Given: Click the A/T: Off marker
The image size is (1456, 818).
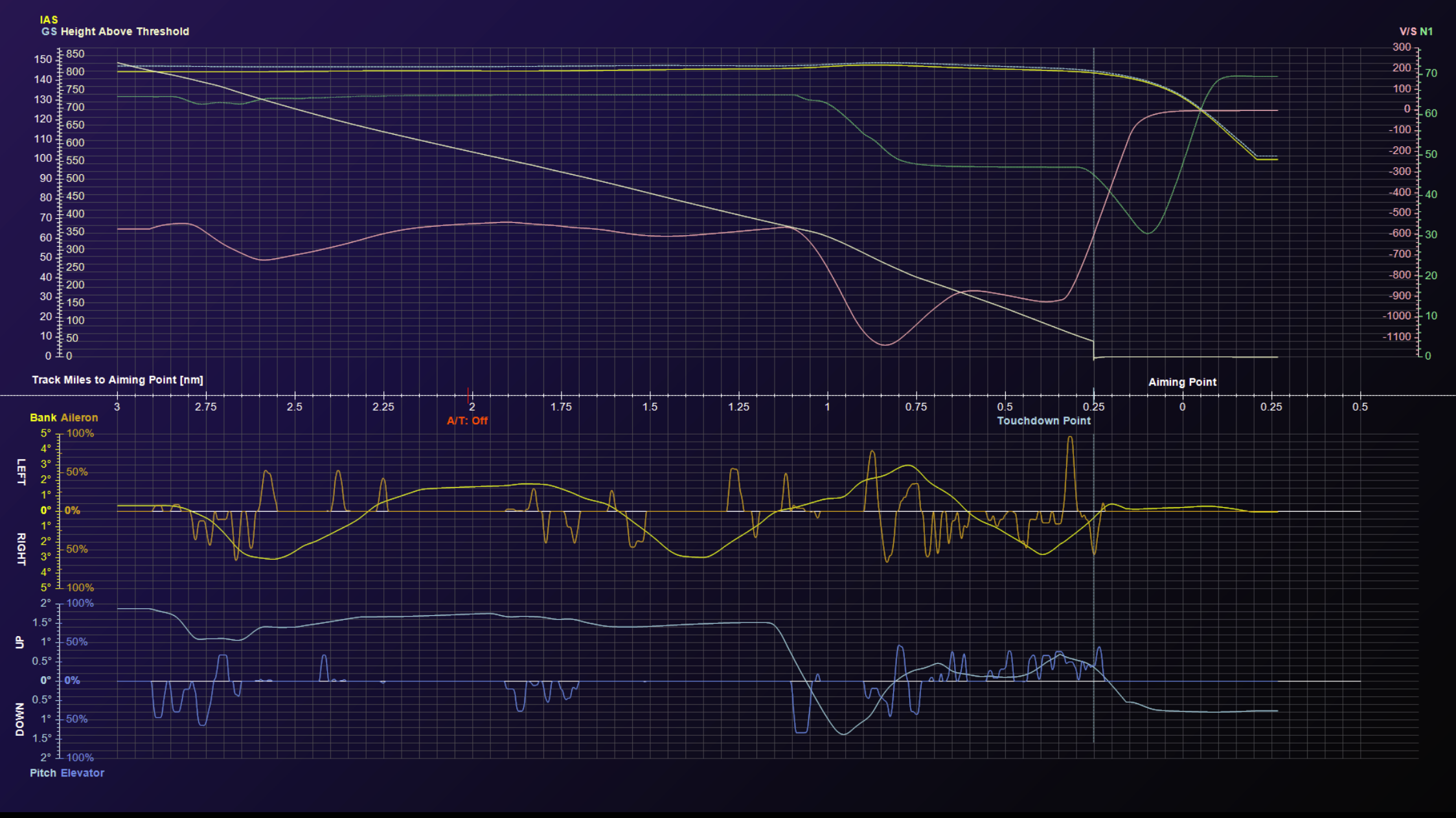Looking at the screenshot, I should click(467, 421).
